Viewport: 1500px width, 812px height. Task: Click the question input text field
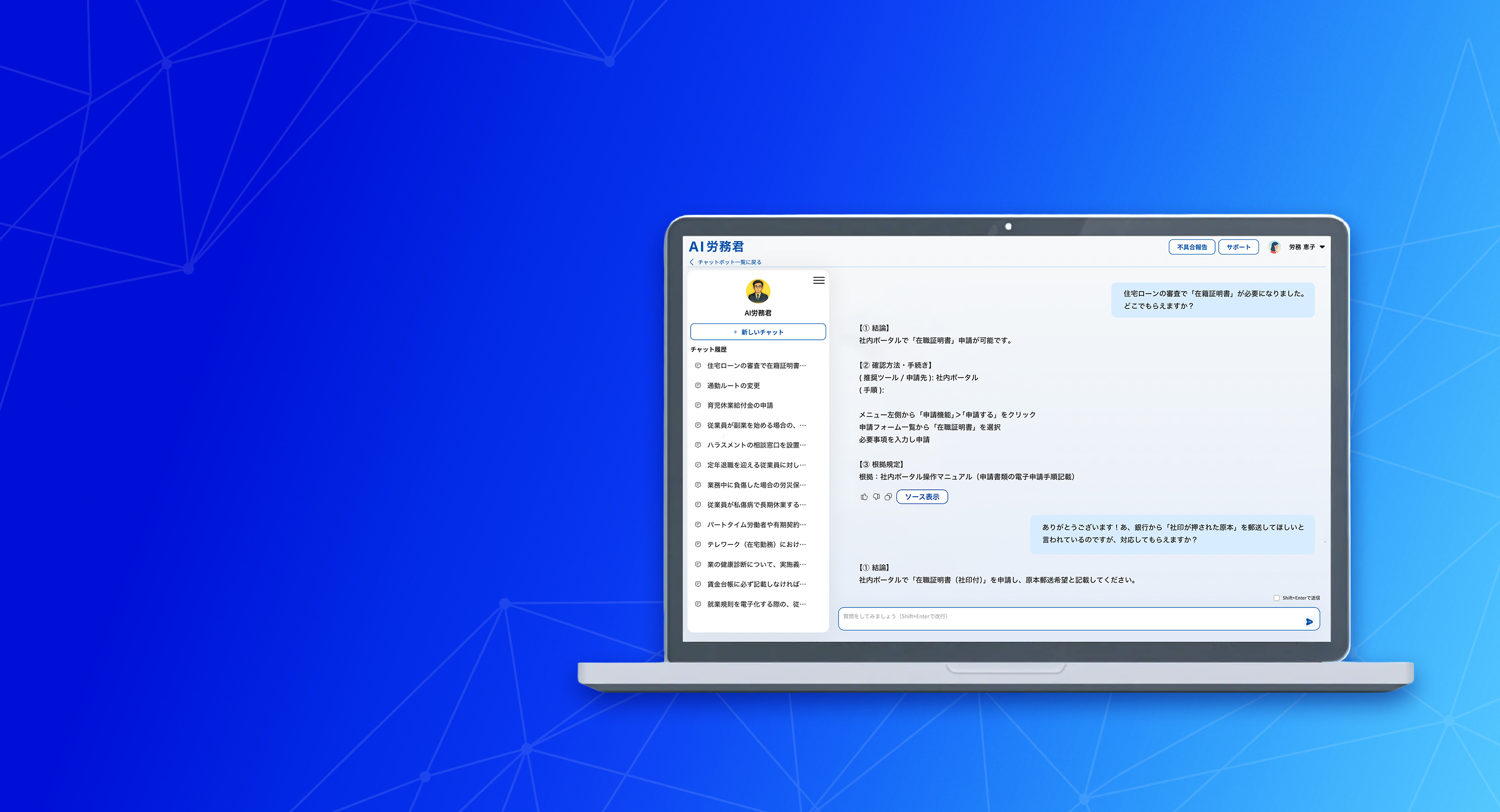point(1066,618)
